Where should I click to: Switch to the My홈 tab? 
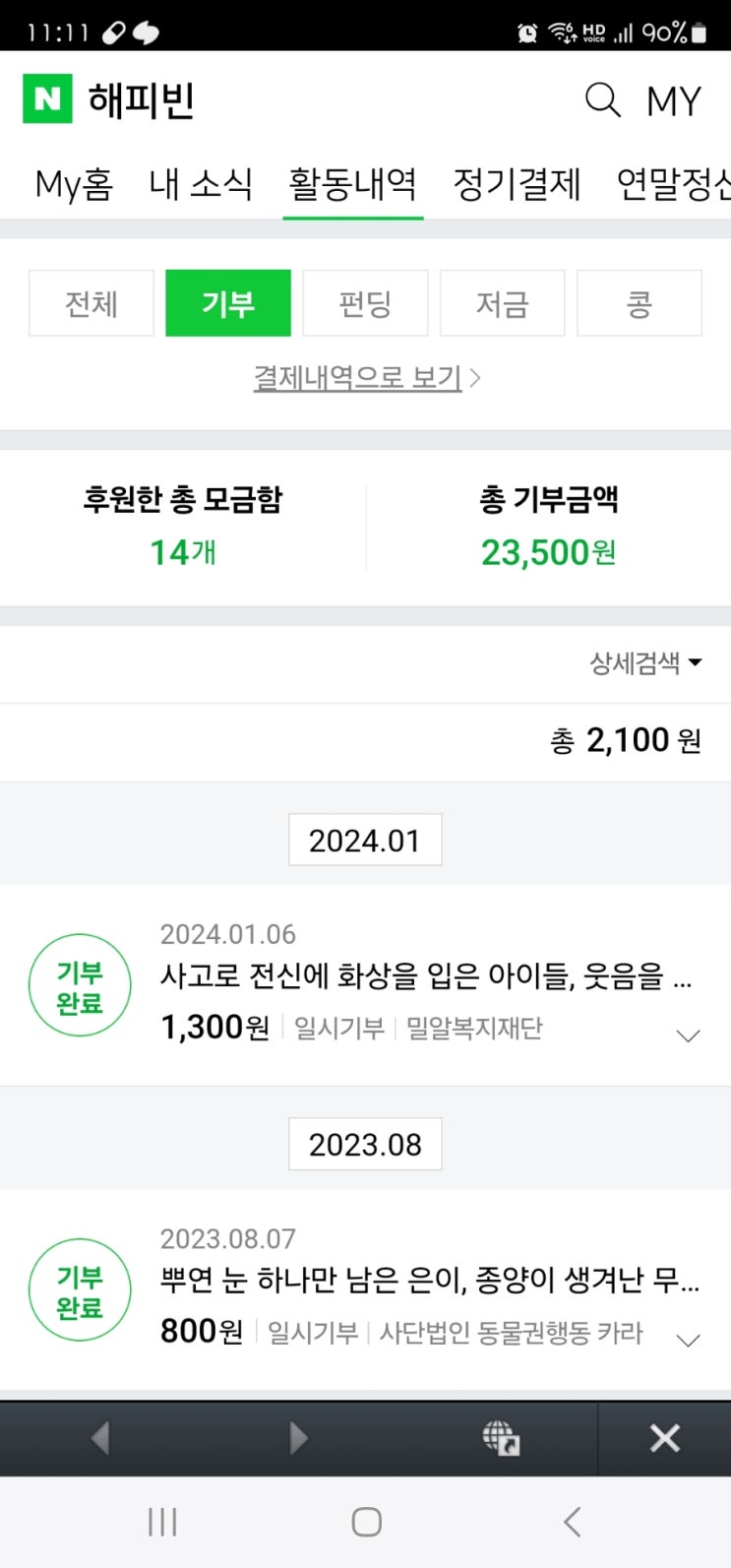74,184
